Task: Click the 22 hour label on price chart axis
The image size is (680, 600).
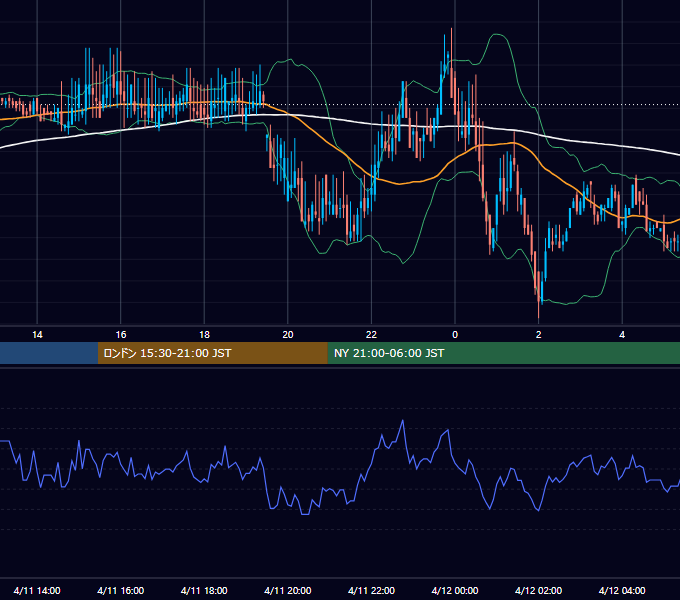Action: tap(371, 335)
